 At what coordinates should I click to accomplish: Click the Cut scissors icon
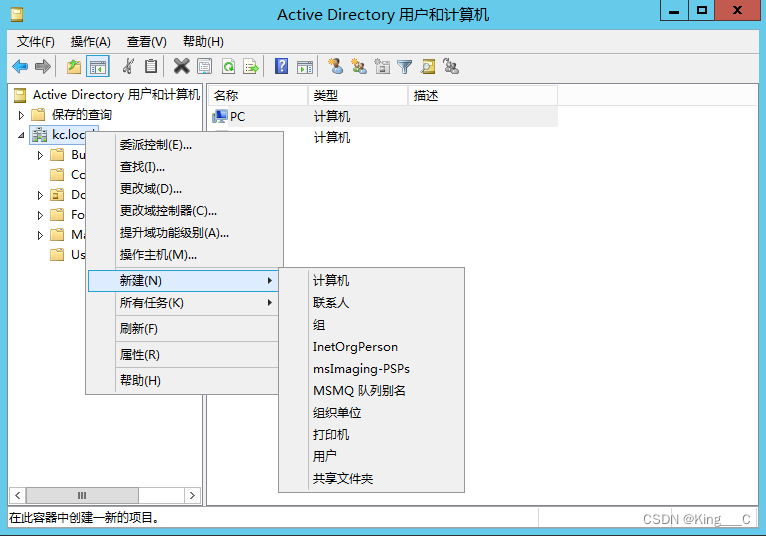pyautogui.click(x=128, y=66)
